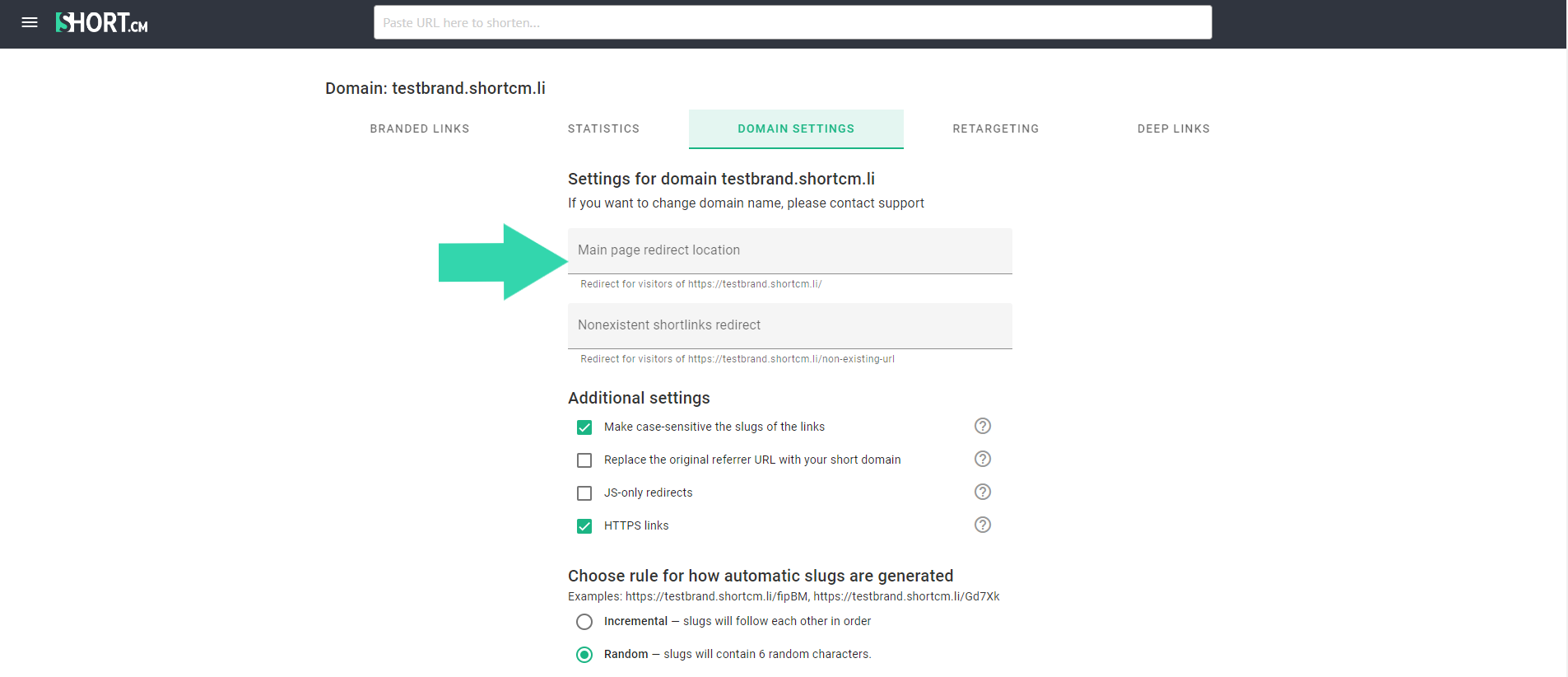
Task: Click the 'Settings for domain testbrand.shortcm.li' heading
Action: coord(721,179)
